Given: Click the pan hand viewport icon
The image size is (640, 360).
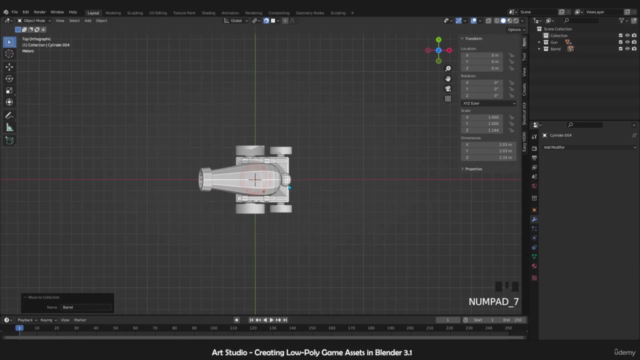Looking at the screenshot, I should click(448, 79).
